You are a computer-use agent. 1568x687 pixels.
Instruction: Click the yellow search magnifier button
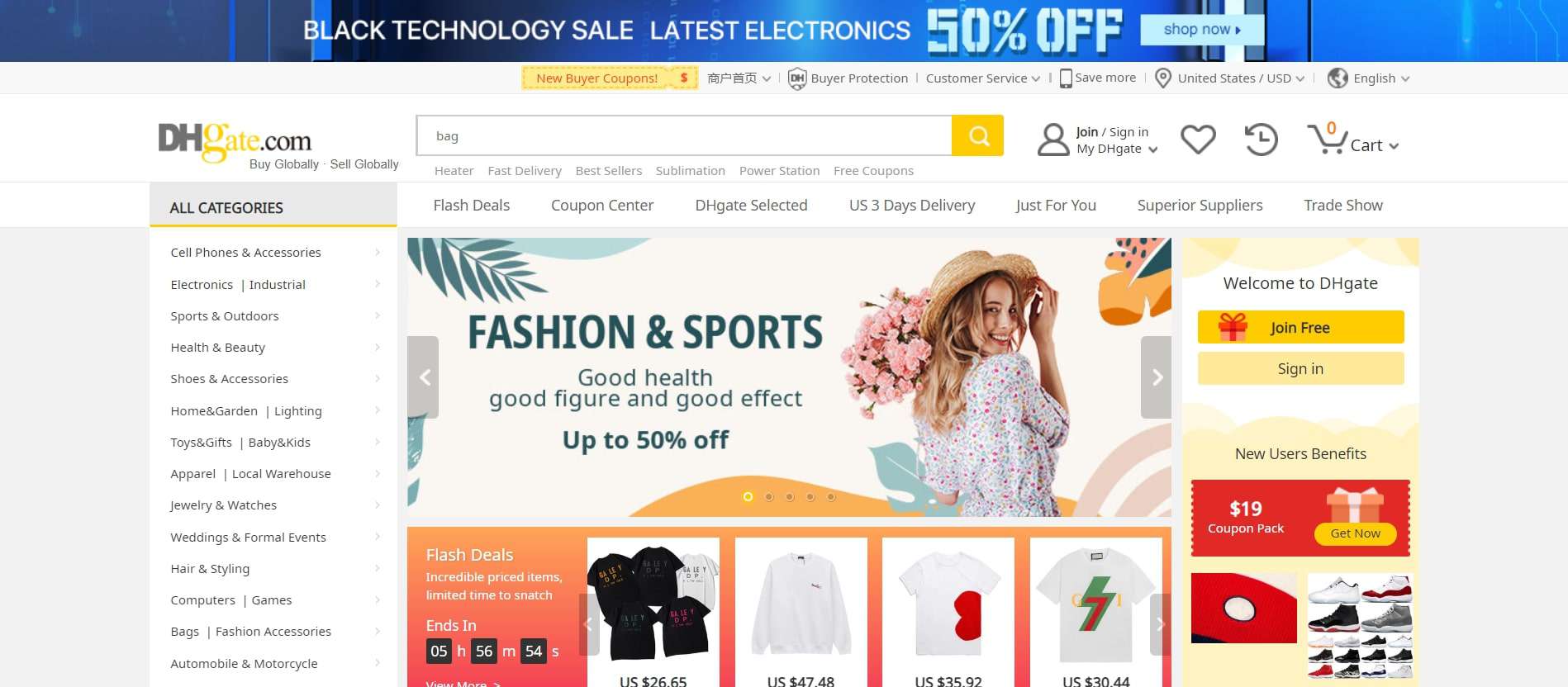pyautogui.click(x=978, y=135)
